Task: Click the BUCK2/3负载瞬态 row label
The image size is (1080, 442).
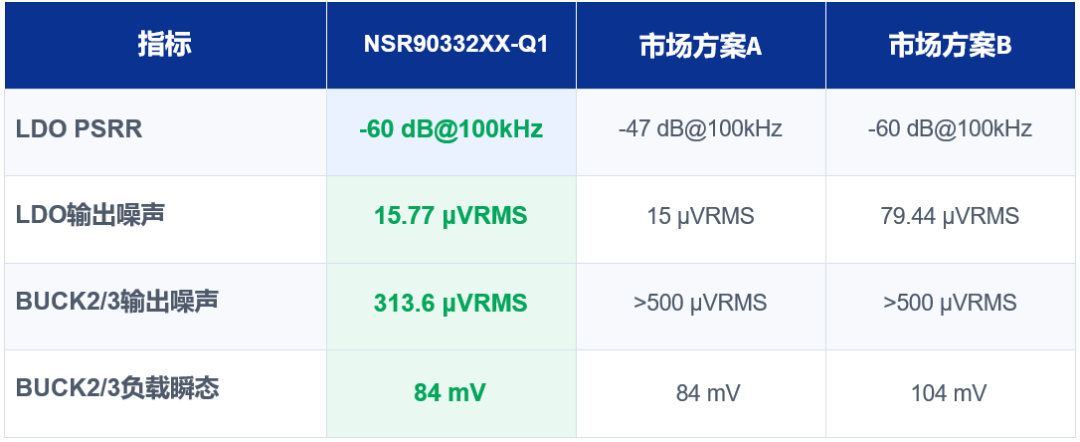Action: (x=117, y=388)
